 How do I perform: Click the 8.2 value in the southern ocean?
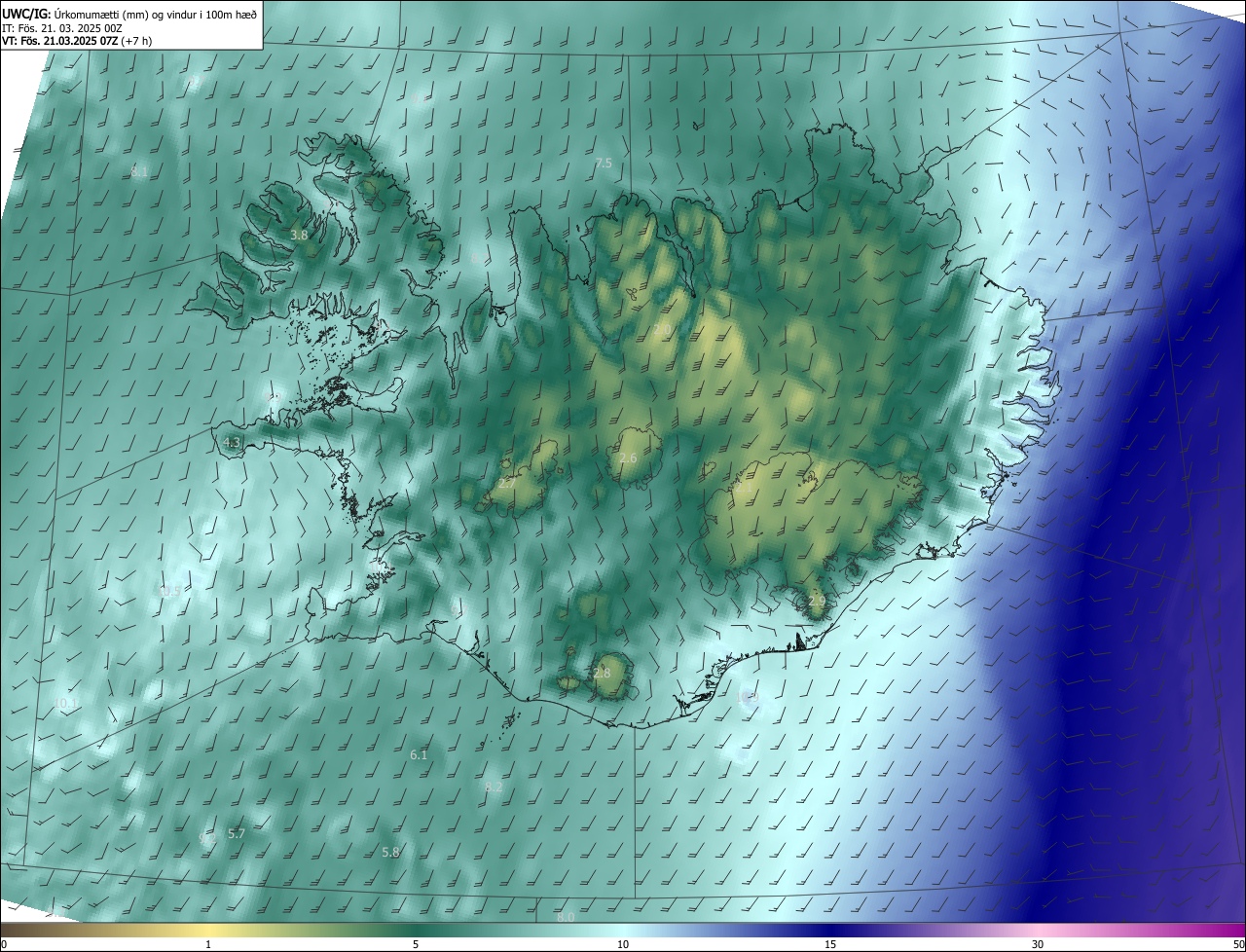pos(494,787)
